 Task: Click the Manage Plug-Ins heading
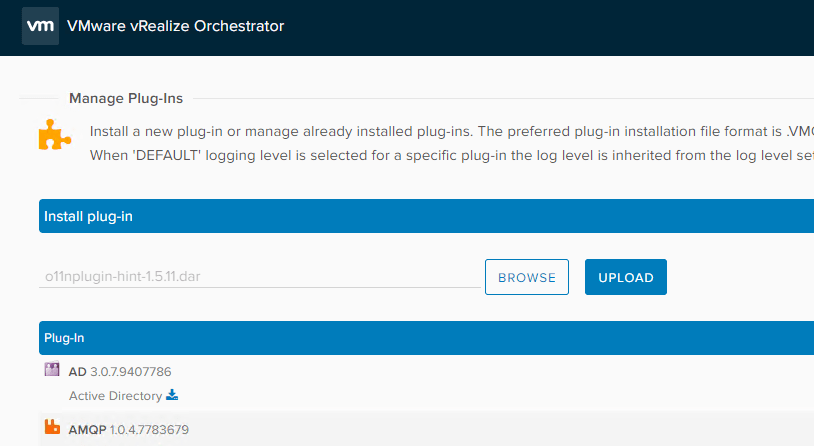point(126,98)
